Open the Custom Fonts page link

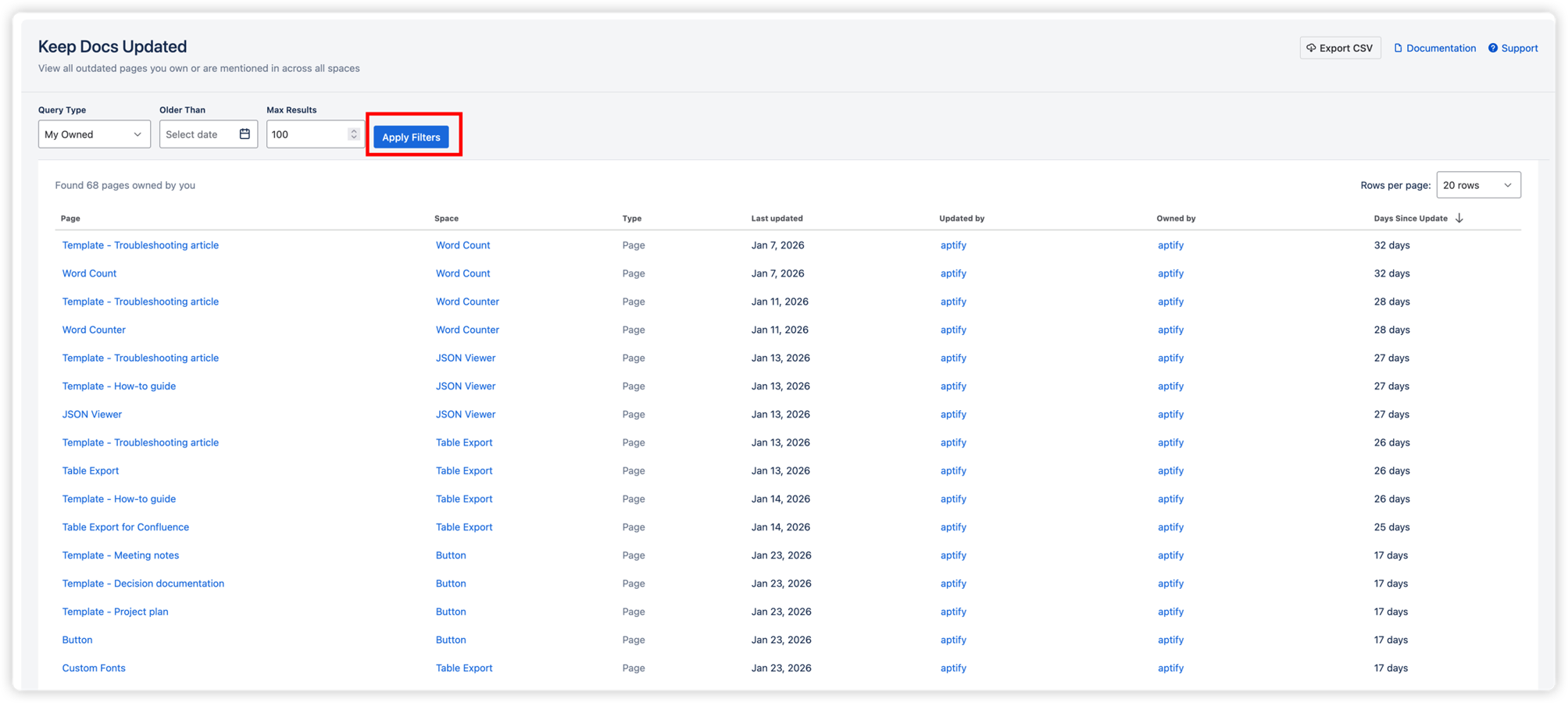click(x=94, y=667)
